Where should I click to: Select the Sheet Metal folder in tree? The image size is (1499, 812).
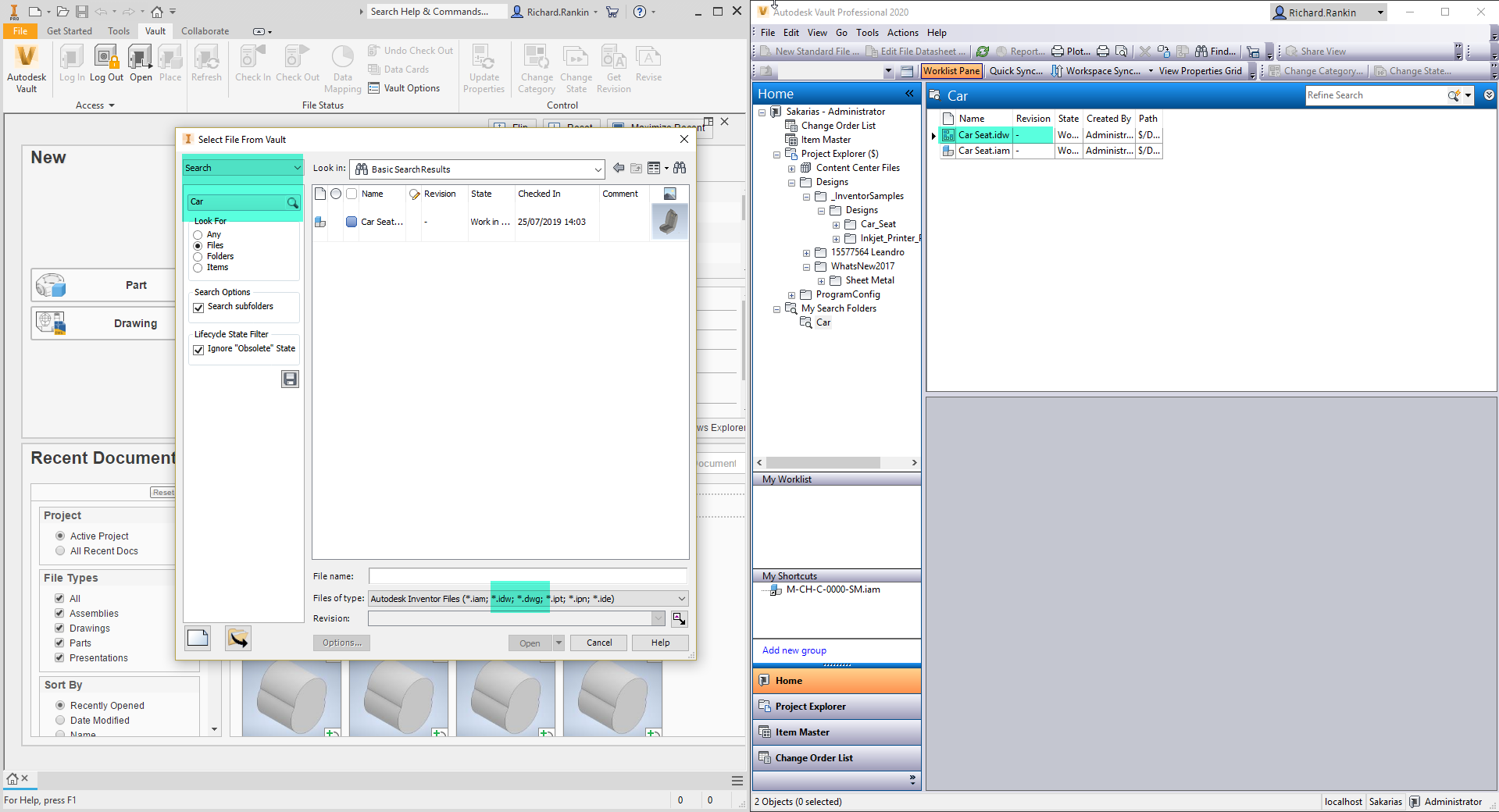click(x=869, y=281)
